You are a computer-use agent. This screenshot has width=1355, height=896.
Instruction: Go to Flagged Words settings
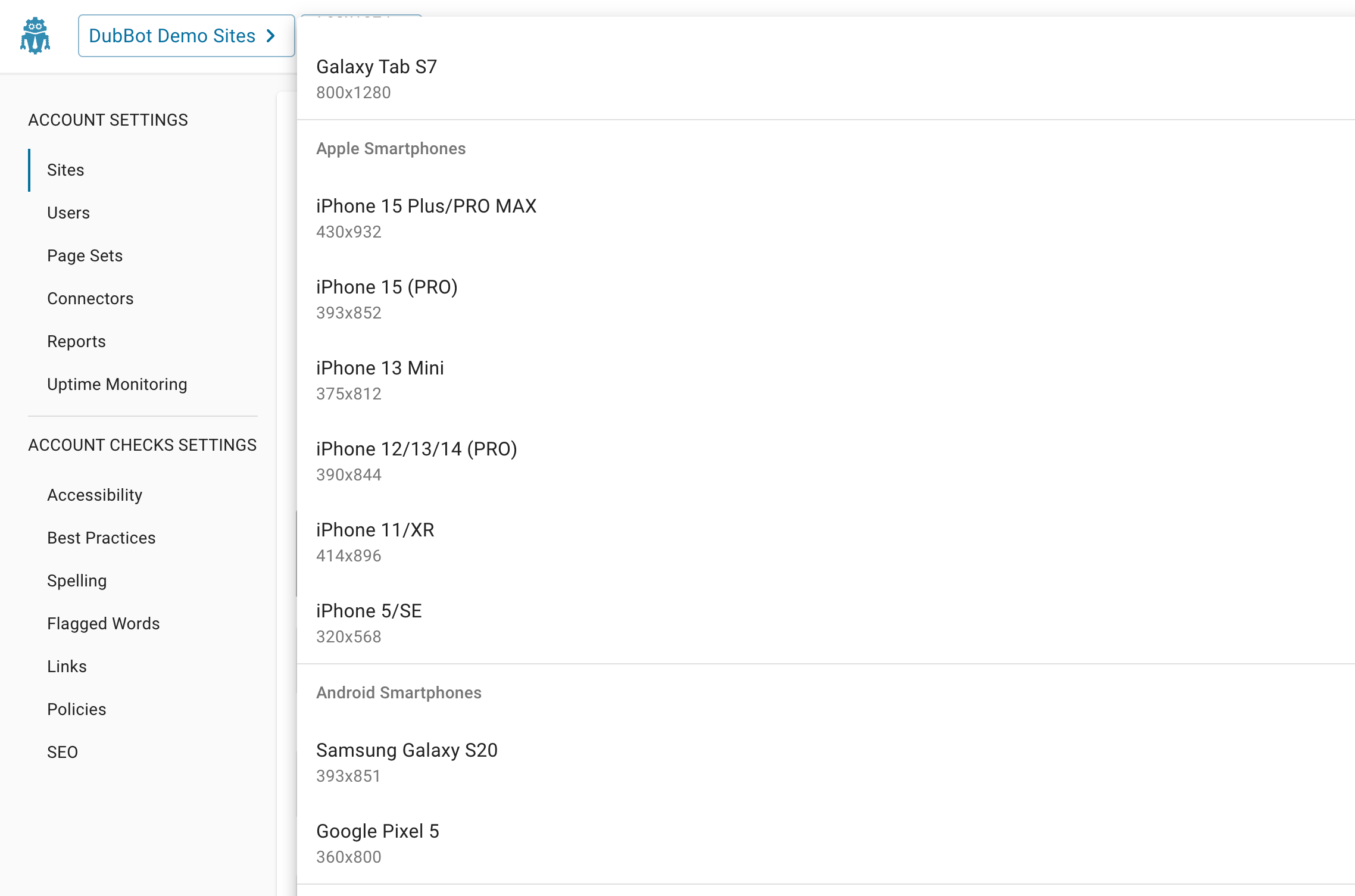103,623
